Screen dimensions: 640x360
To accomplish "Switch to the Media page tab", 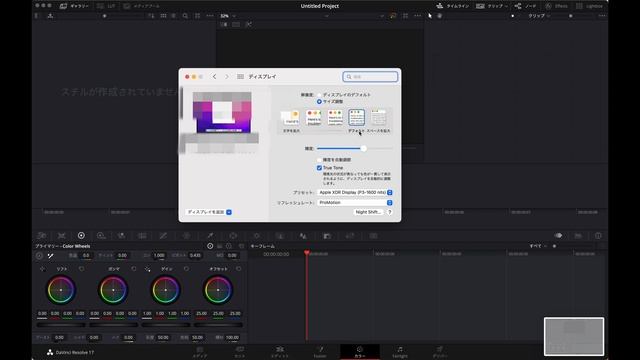I will coord(200,352).
